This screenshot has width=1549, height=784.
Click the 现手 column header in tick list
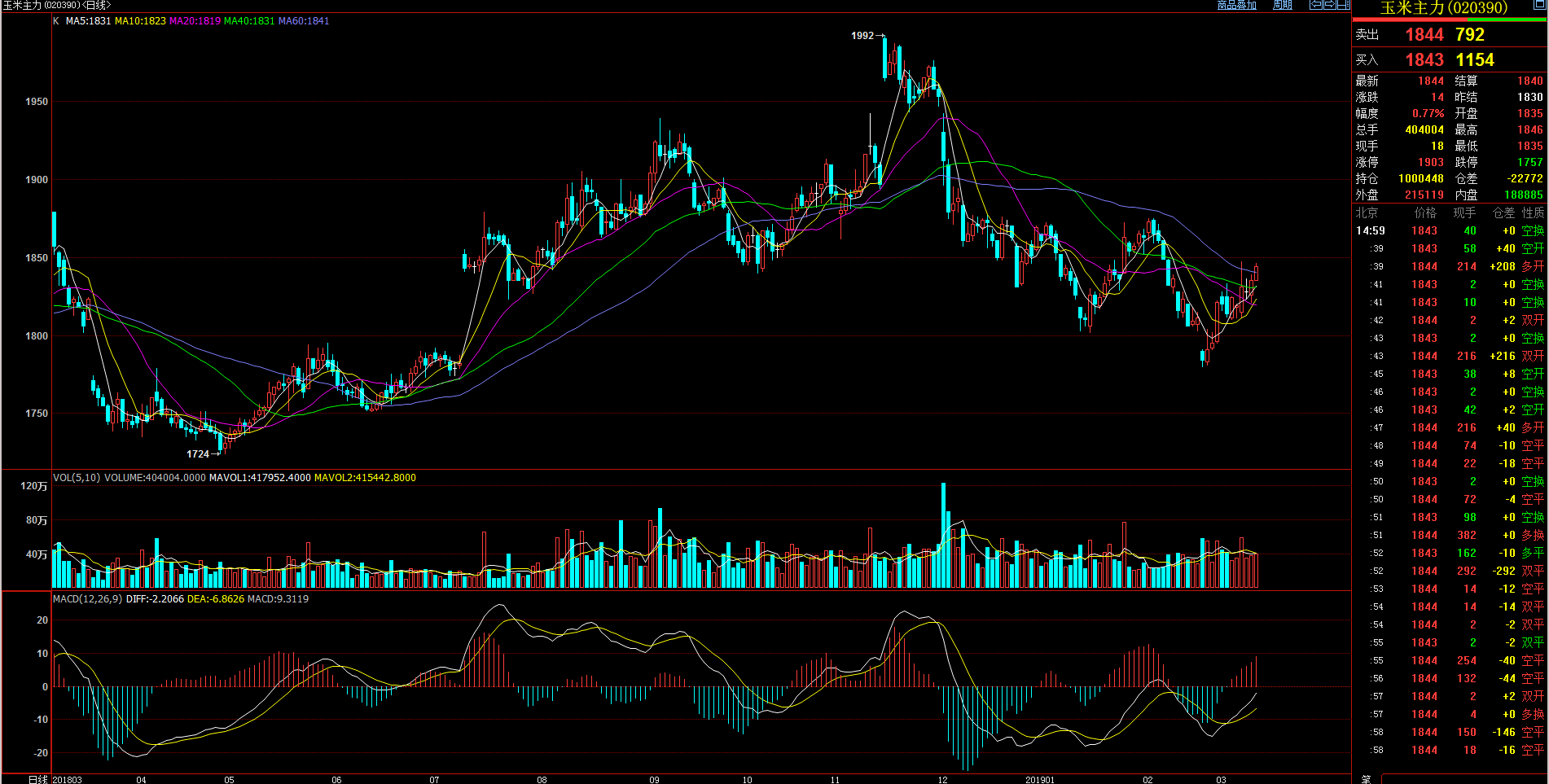1464,212
